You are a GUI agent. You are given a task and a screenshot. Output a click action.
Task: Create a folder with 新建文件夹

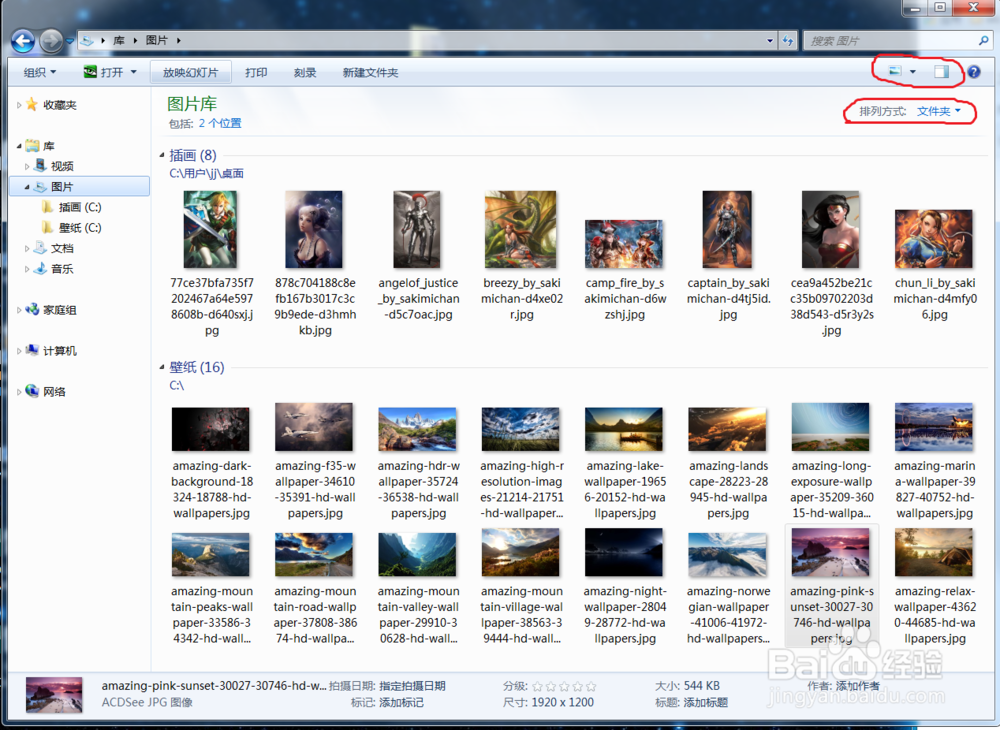coord(370,73)
